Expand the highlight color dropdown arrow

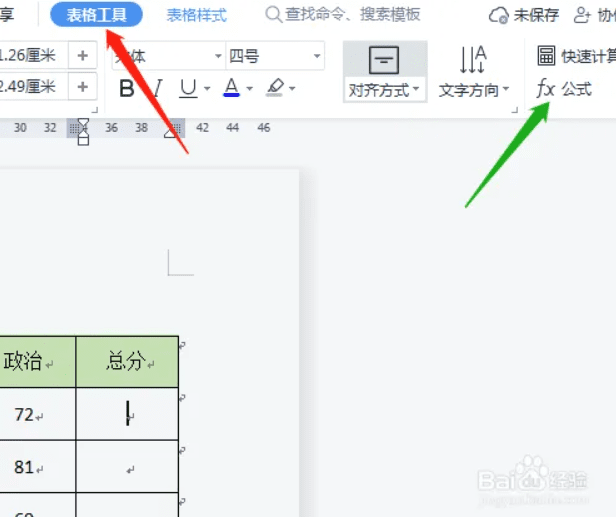click(x=292, y=88)
